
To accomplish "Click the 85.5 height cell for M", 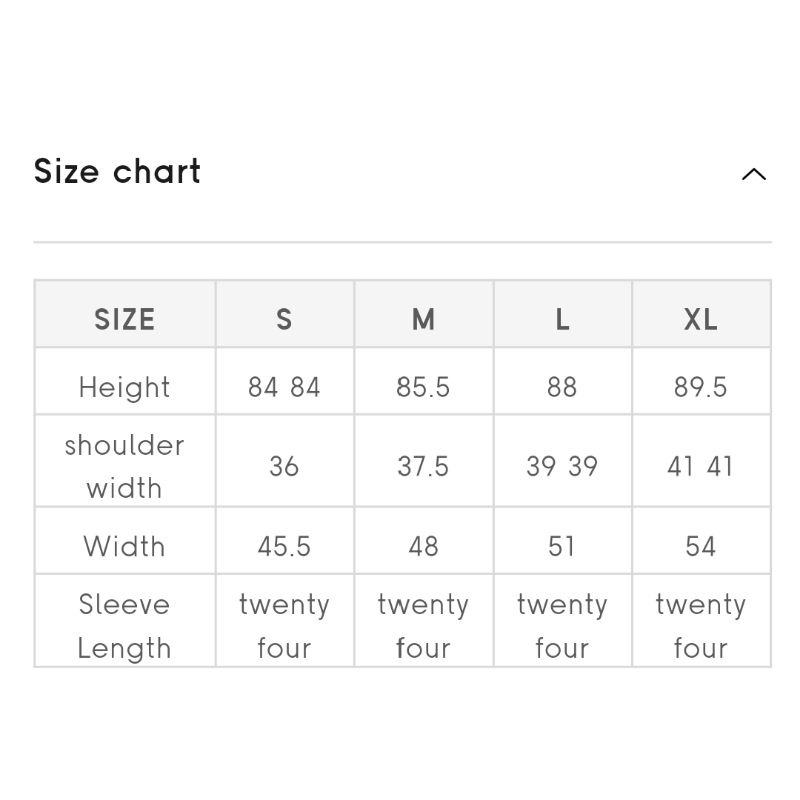I will point(423,387).
